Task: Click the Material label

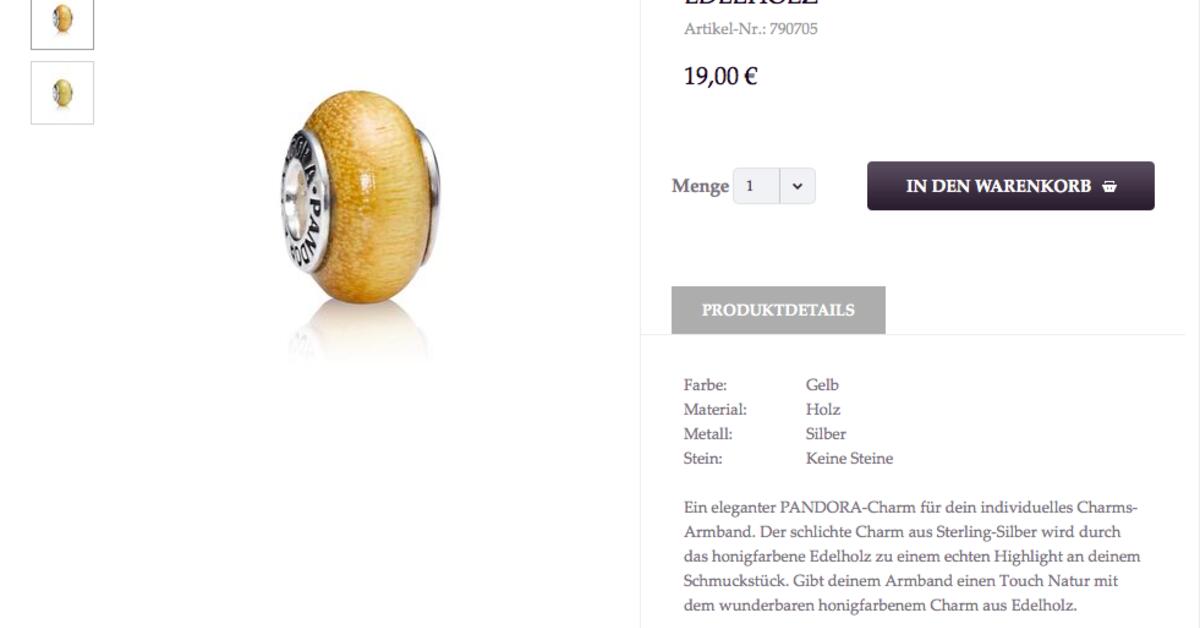Action: point(715,409)
